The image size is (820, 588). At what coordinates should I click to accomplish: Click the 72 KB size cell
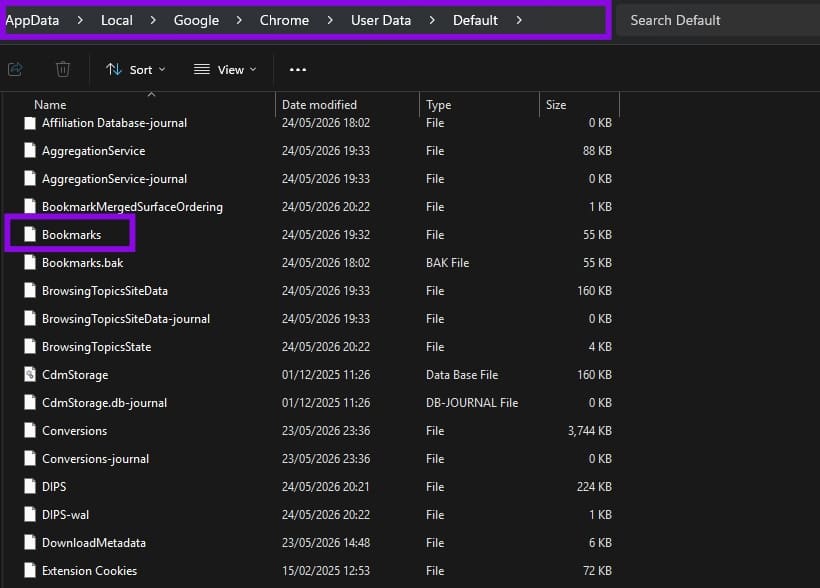(x=597, y=571)
